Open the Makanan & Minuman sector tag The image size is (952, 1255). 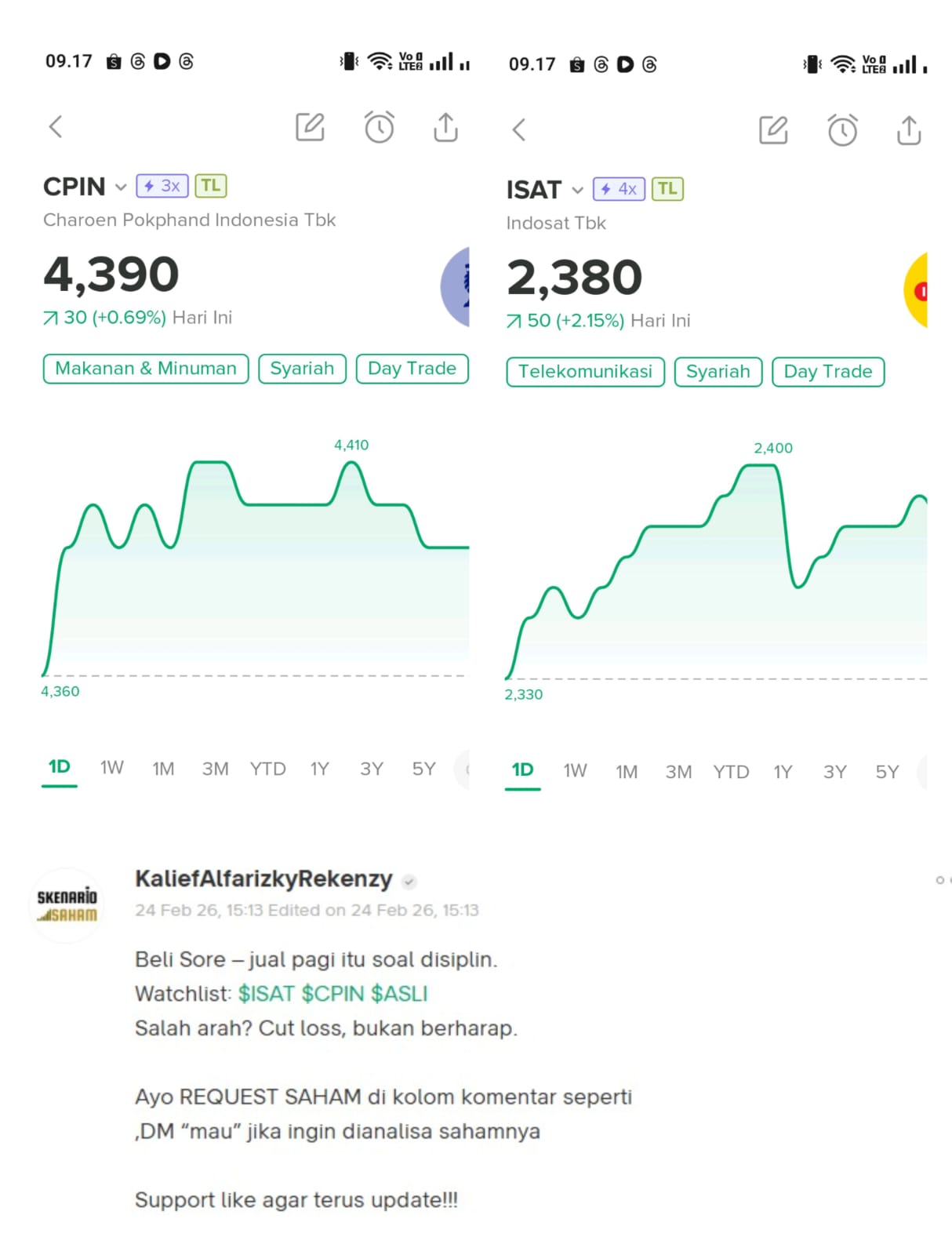click(146, 369)
